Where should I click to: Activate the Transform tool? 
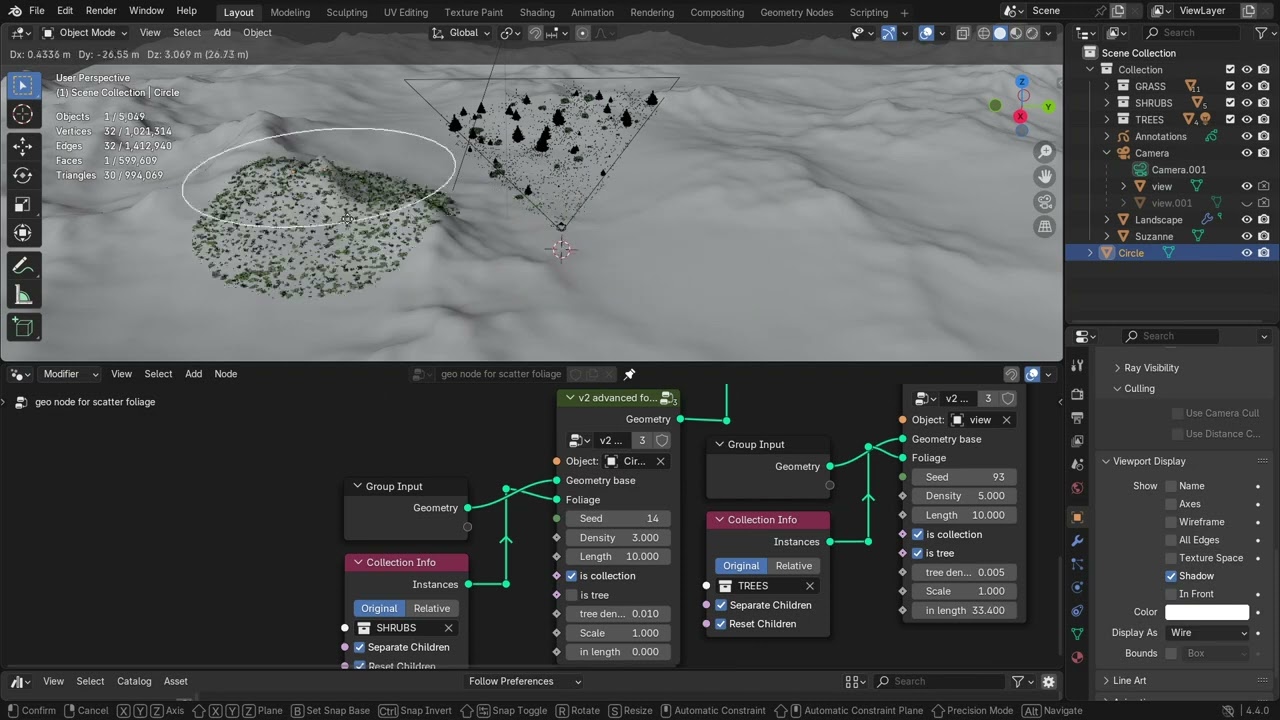[x=22, y=233]
